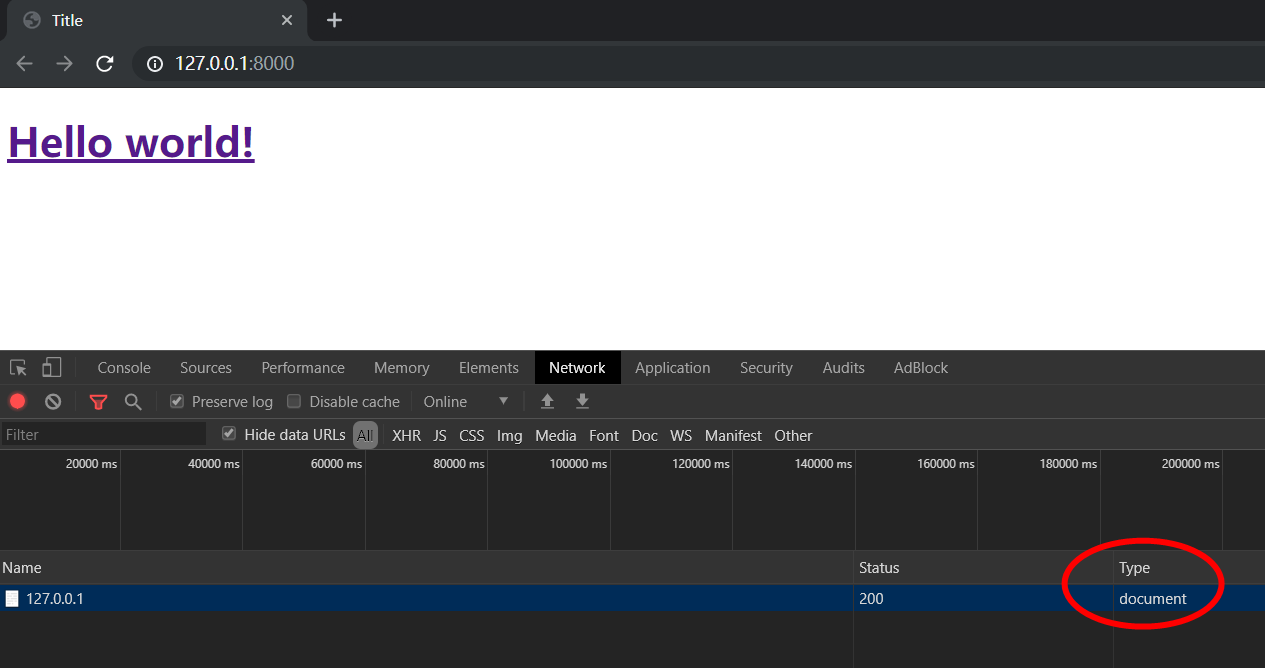Close the Title browser tab
This screenshot has height=668, width=1265.
[287, 20]
